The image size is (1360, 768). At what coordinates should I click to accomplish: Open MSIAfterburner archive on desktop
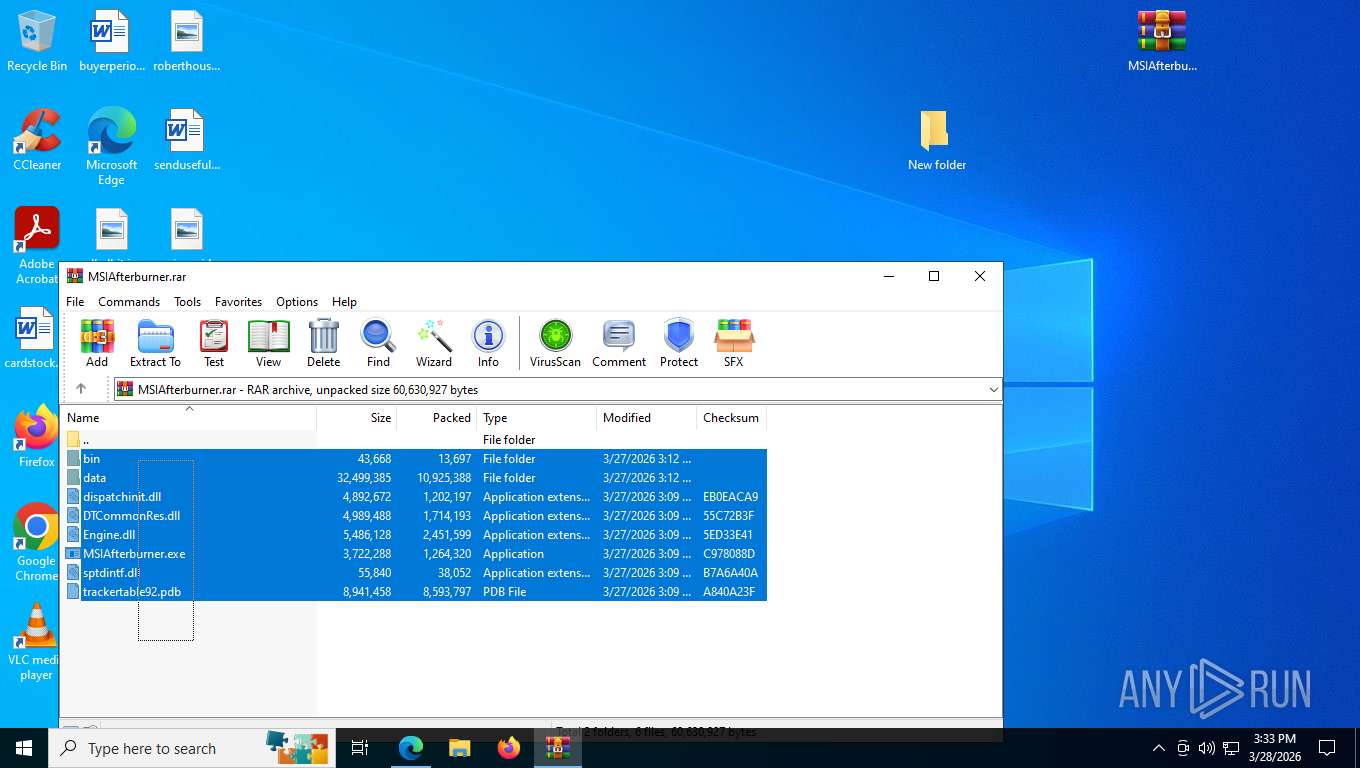click(1162, 41)
